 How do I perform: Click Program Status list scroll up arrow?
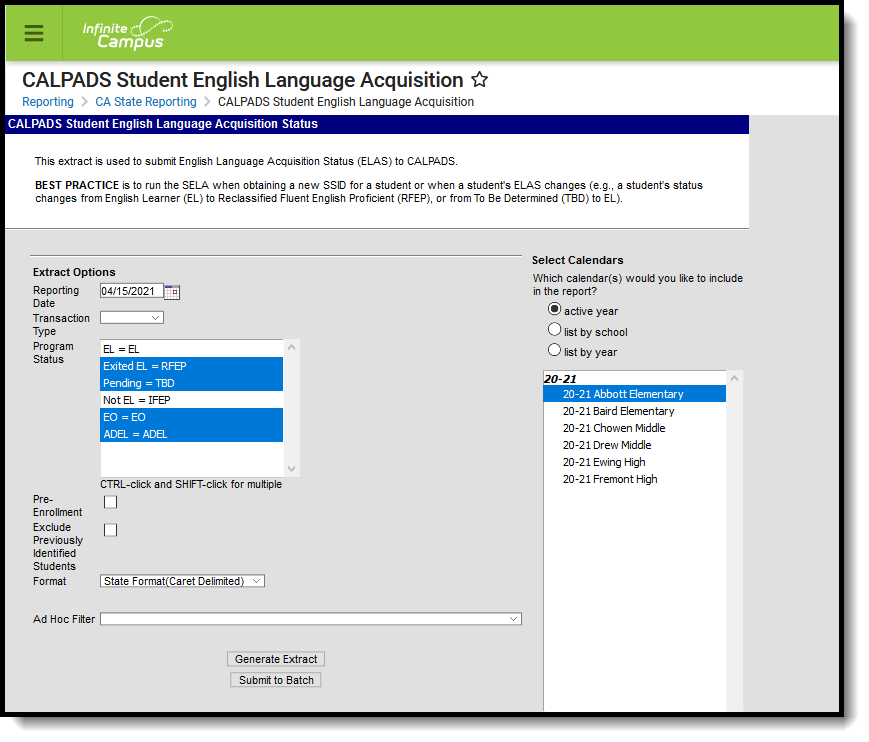292,347
